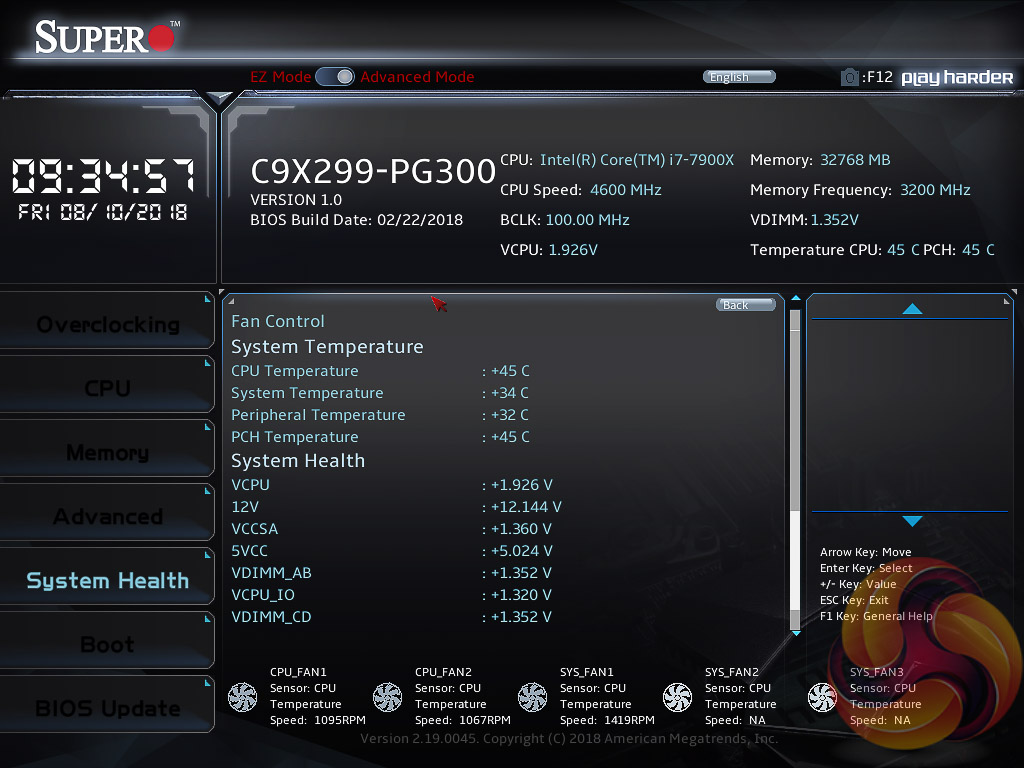Click the help panel up arrow
The image size is (1024, 768).
(x=912, y=309)
